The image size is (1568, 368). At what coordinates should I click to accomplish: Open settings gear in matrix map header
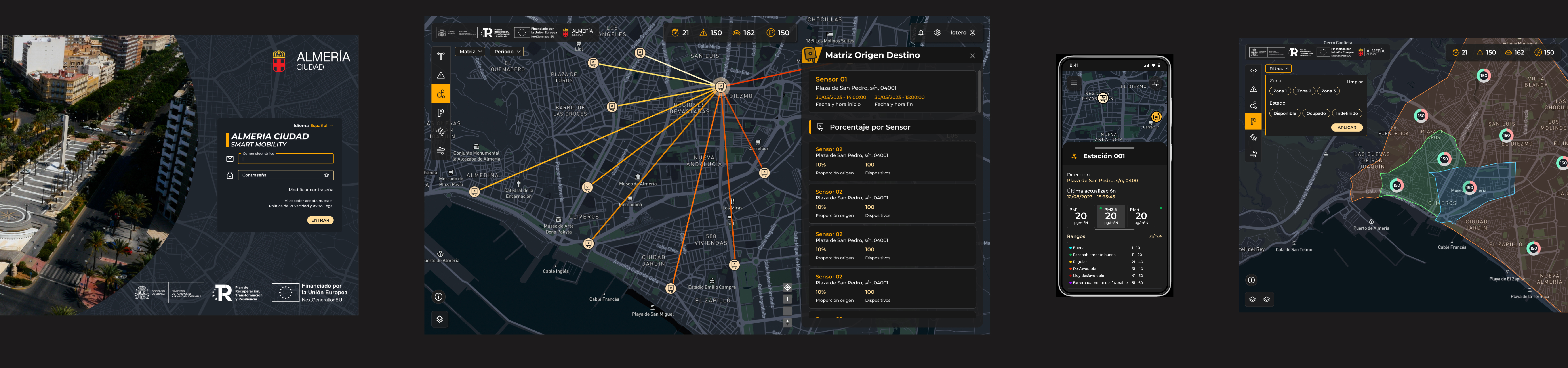[937, 33]
